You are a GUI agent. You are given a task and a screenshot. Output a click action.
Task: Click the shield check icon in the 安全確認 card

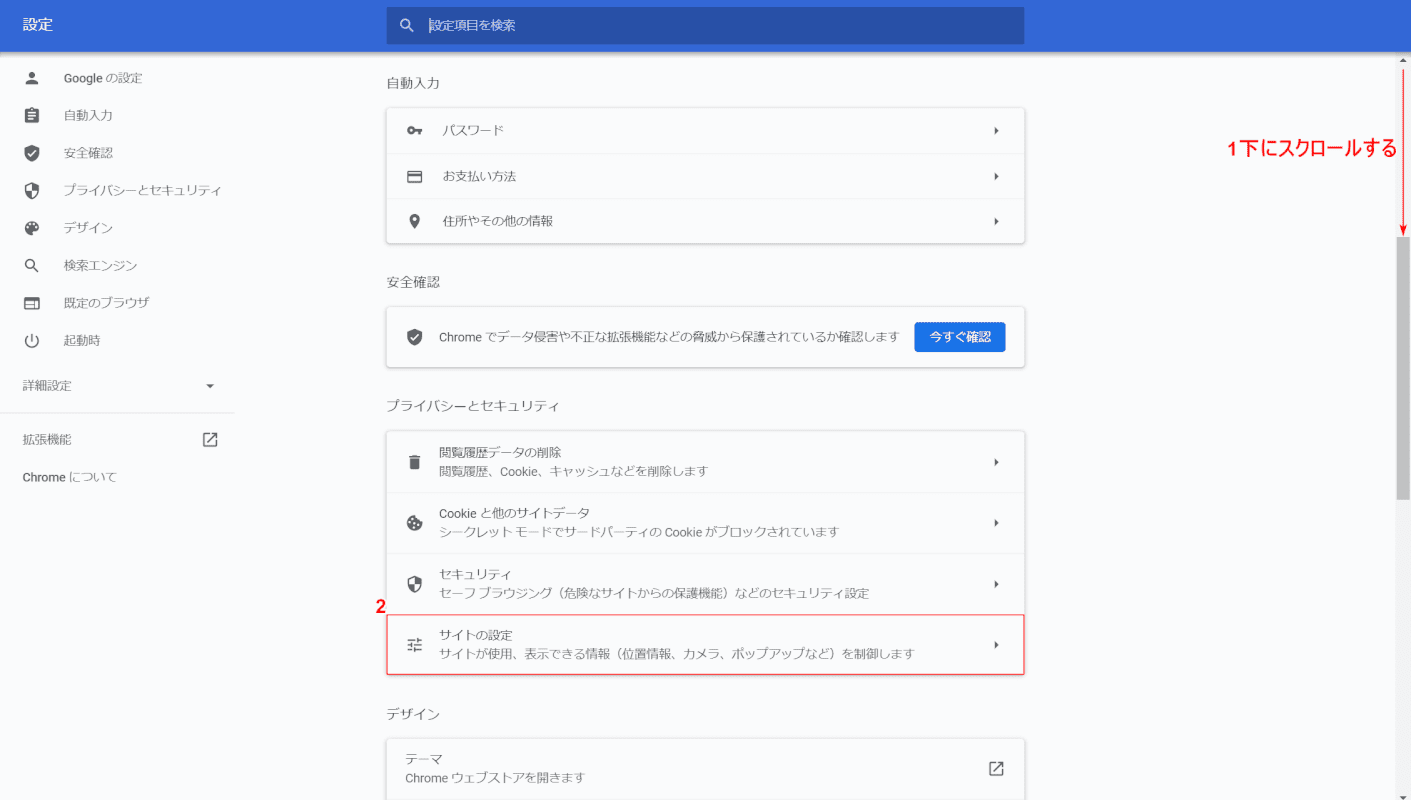click(415, 337)
